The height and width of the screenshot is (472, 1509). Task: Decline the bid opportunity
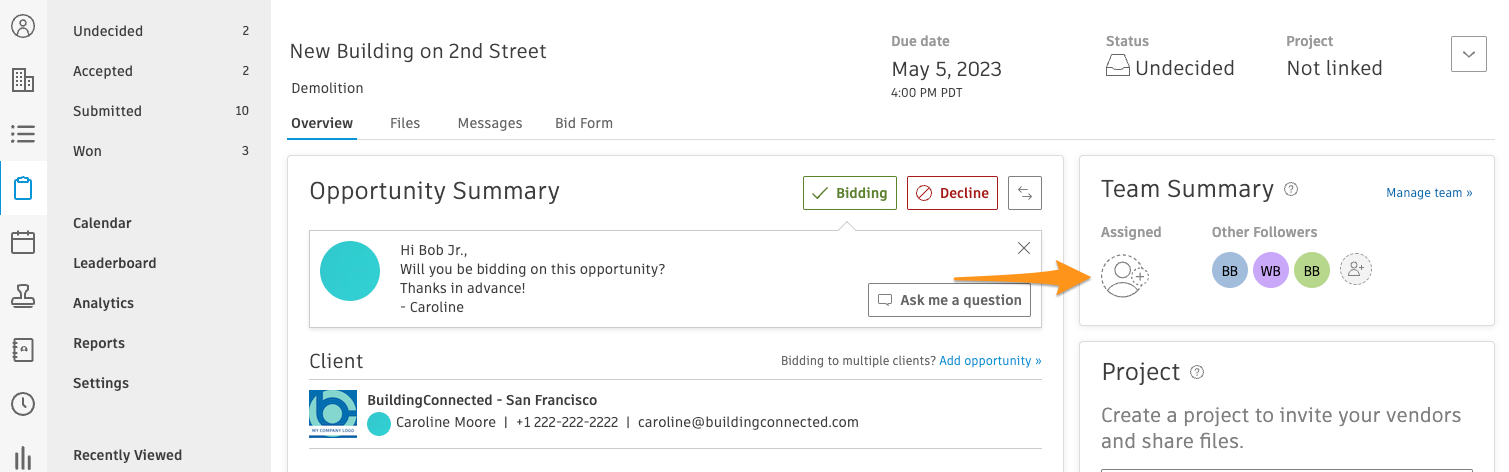954,193
